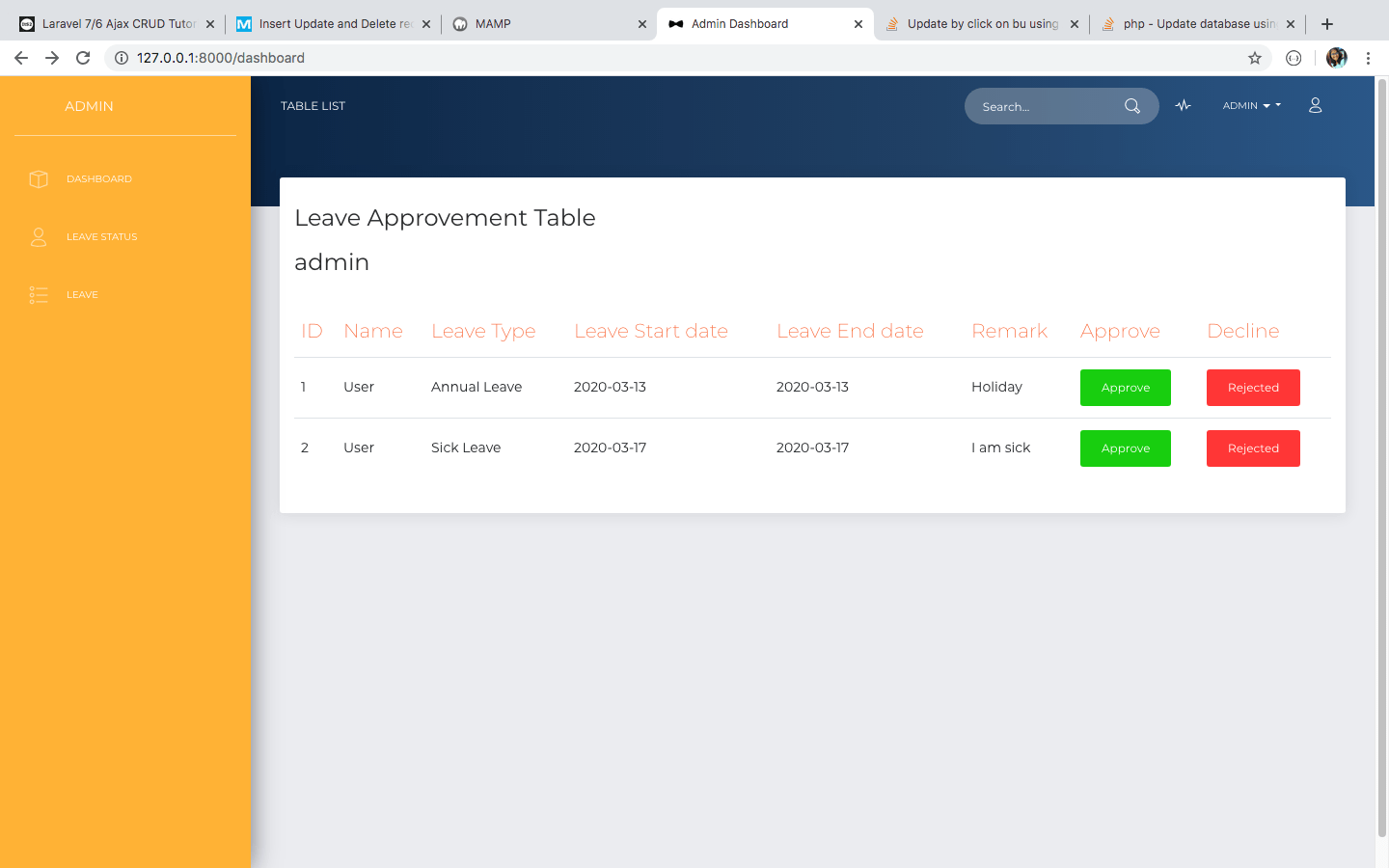Switch to the 'php - Update database' tab
This screenshot has width=1389, height=868.
[1198, 24]
